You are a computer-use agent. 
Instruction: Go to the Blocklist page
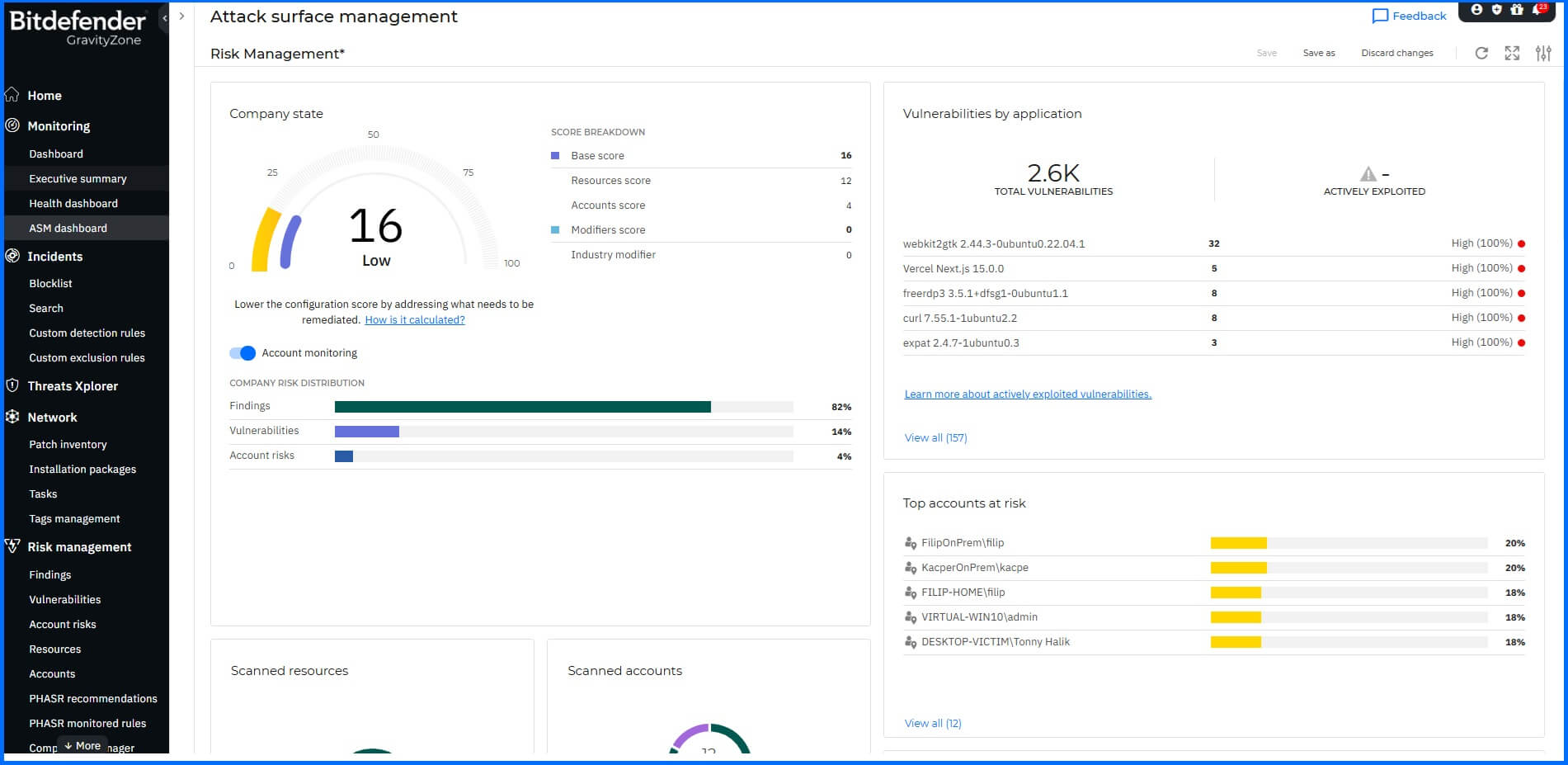(x=50, y=284)
